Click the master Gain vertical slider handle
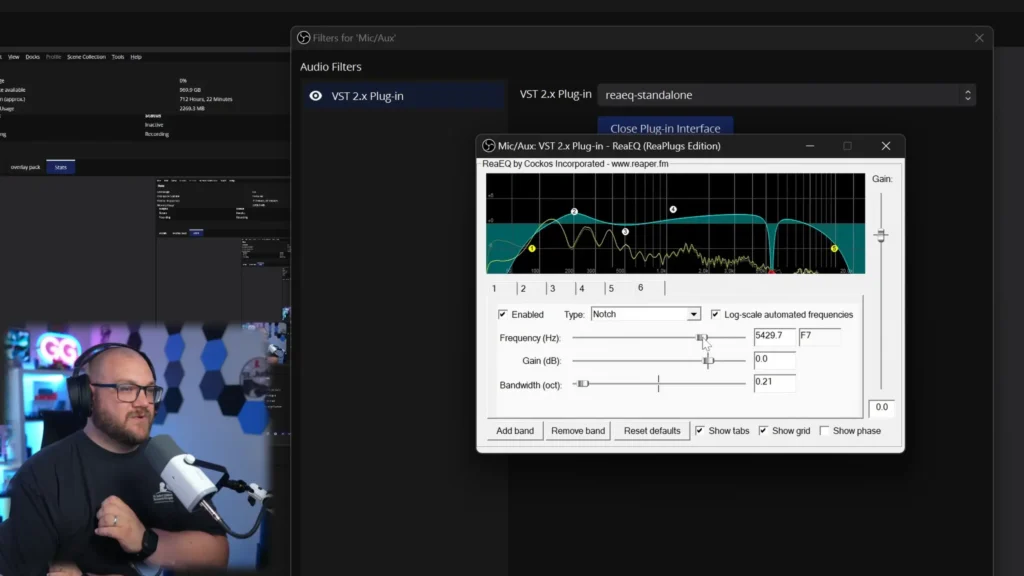1024x576 pixels. coord(881,235)
